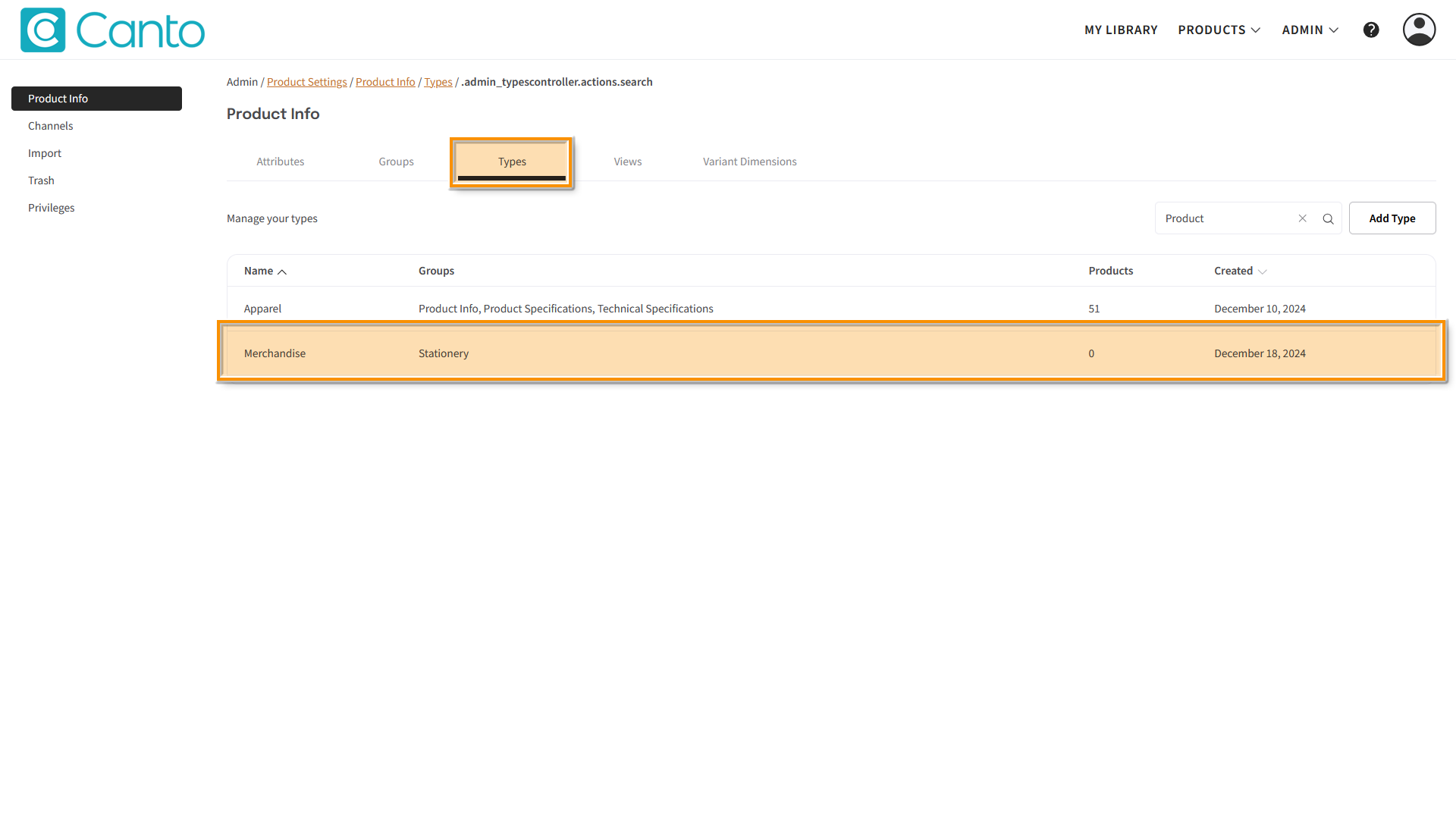Open the Views tab
The image size is (1456, 819).
[627, 162]
